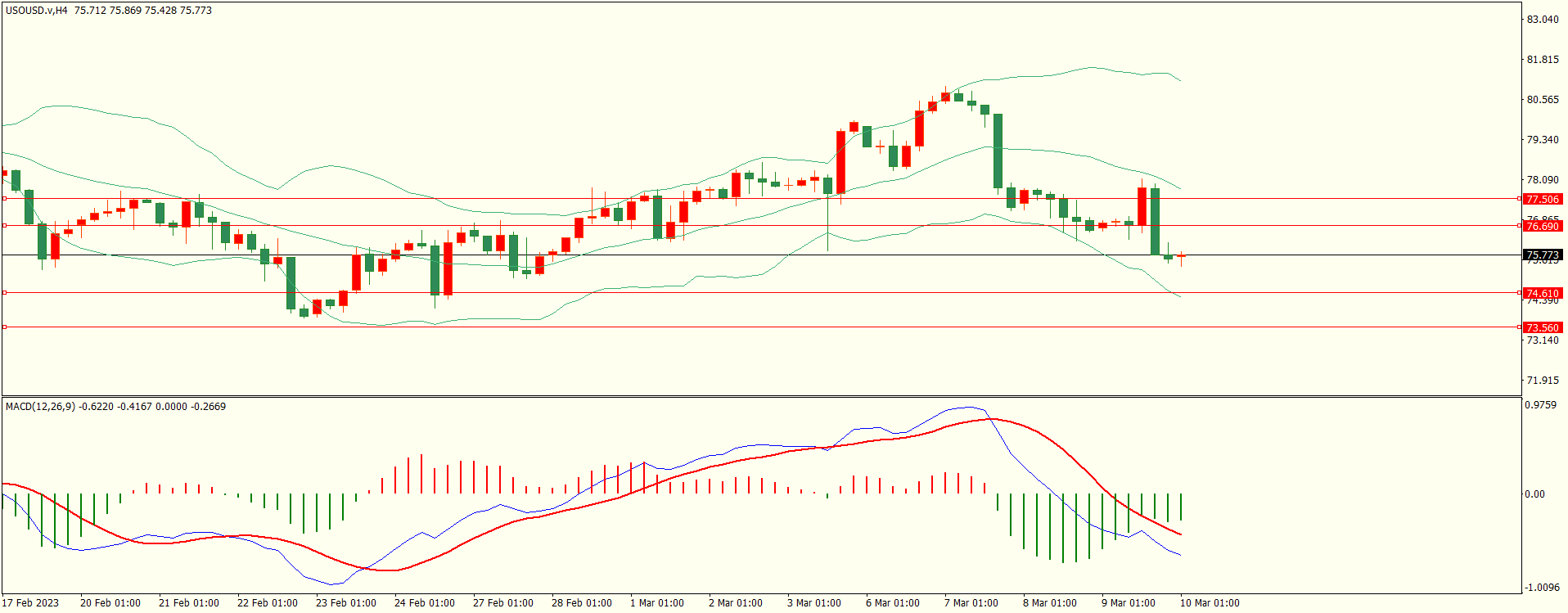
Task: Click the 10 Mar 01:00 time label
Action: [x=1210, y=603]
